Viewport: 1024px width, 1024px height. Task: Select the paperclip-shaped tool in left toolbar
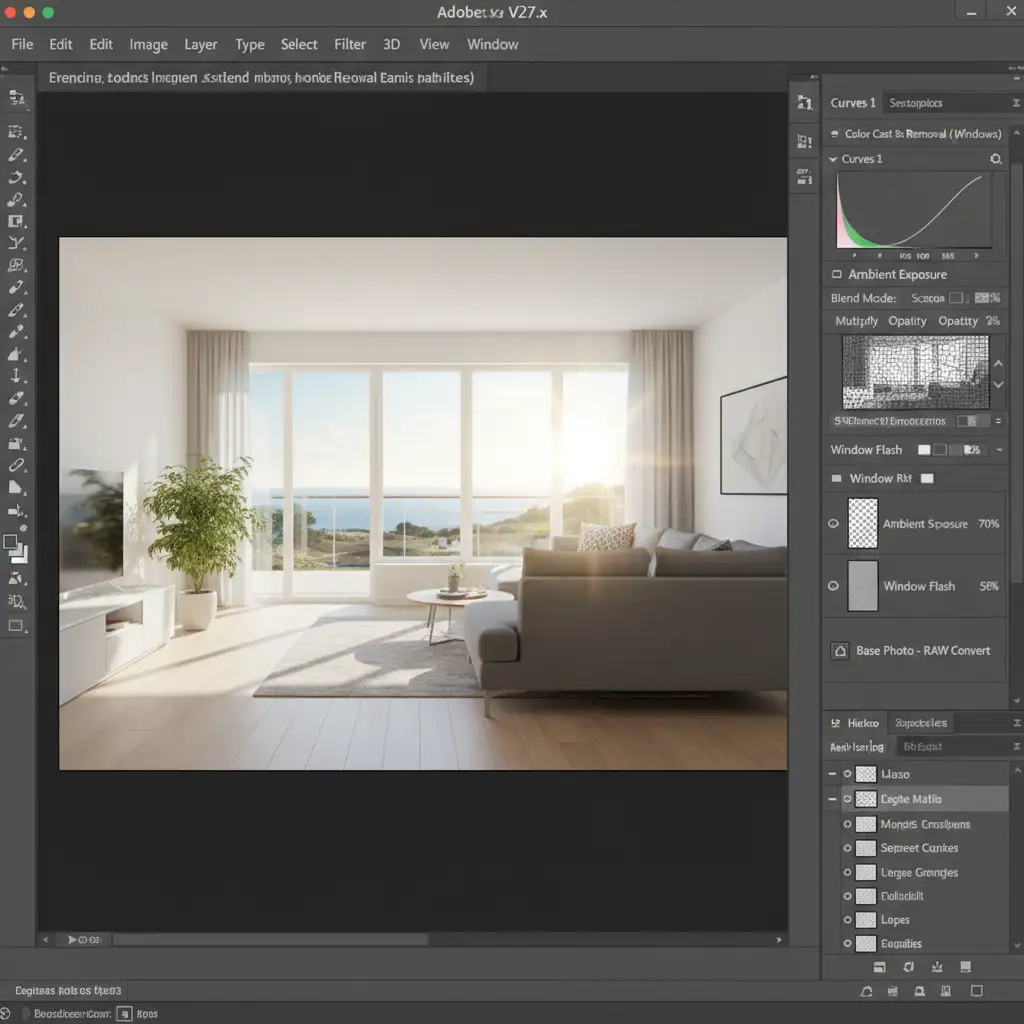pos(16,465)
